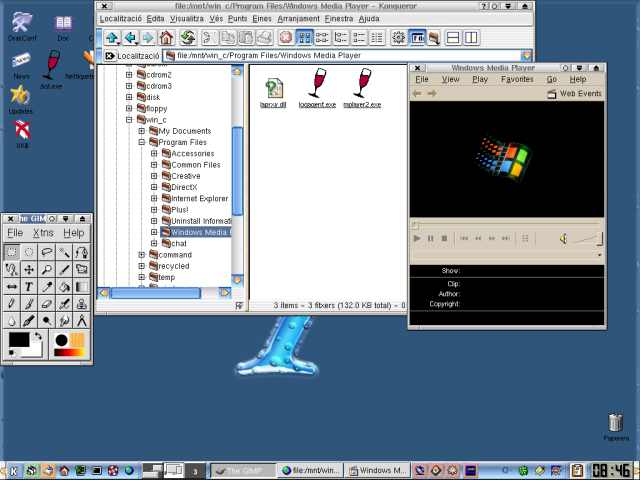The image size is (640, 480).
Task: Select the Measure compass tool in GIMP
Action: pos(82,321)
